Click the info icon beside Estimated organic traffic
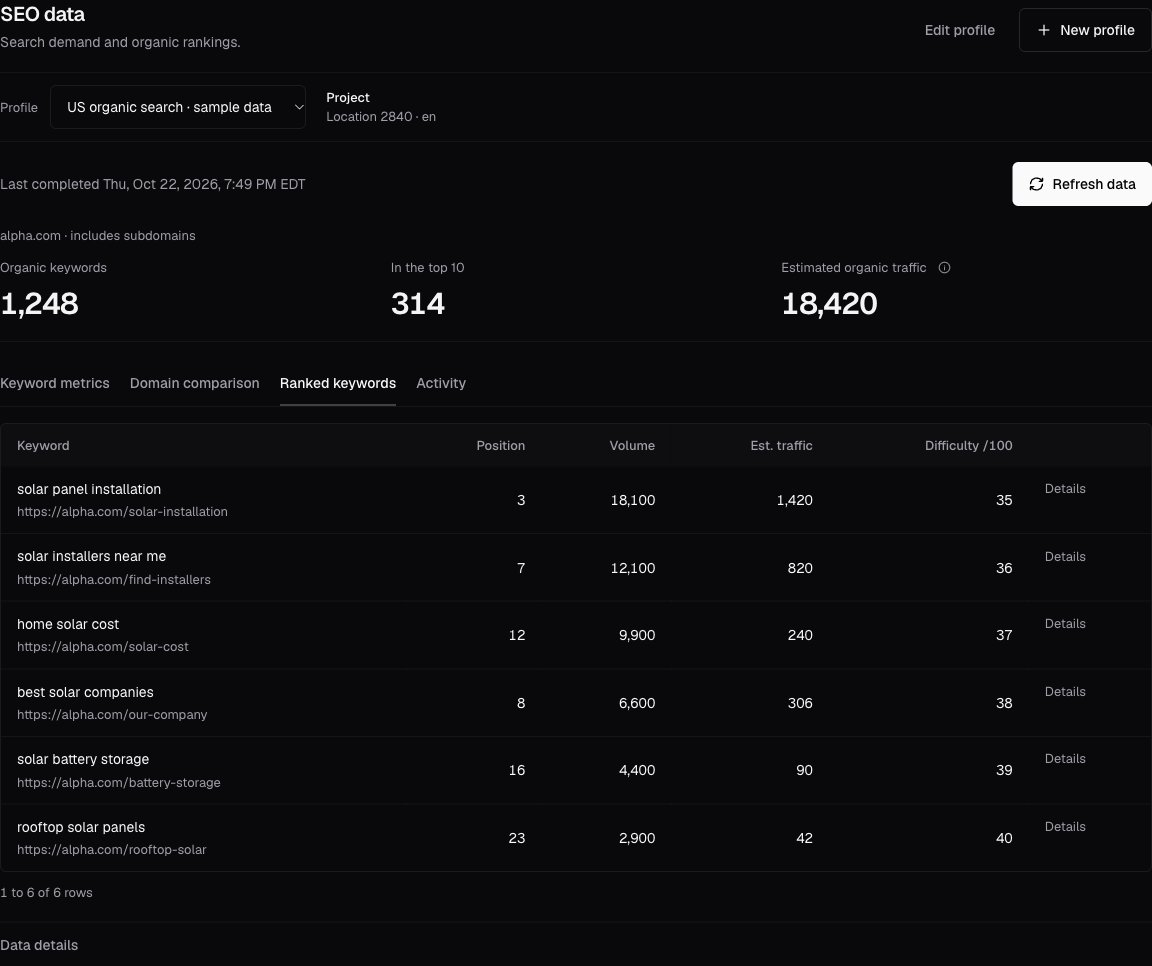 point(944,268)
